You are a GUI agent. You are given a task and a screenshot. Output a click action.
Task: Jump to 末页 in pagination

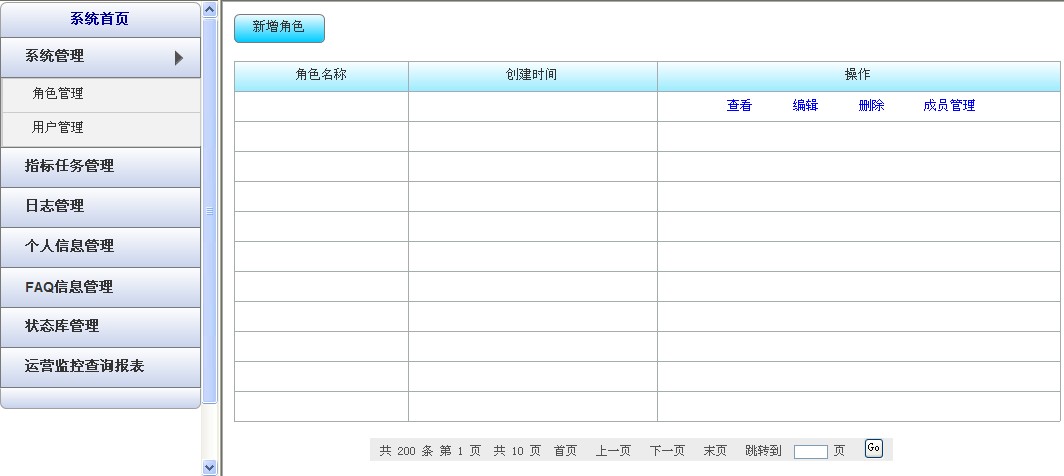tap(715, 451)
